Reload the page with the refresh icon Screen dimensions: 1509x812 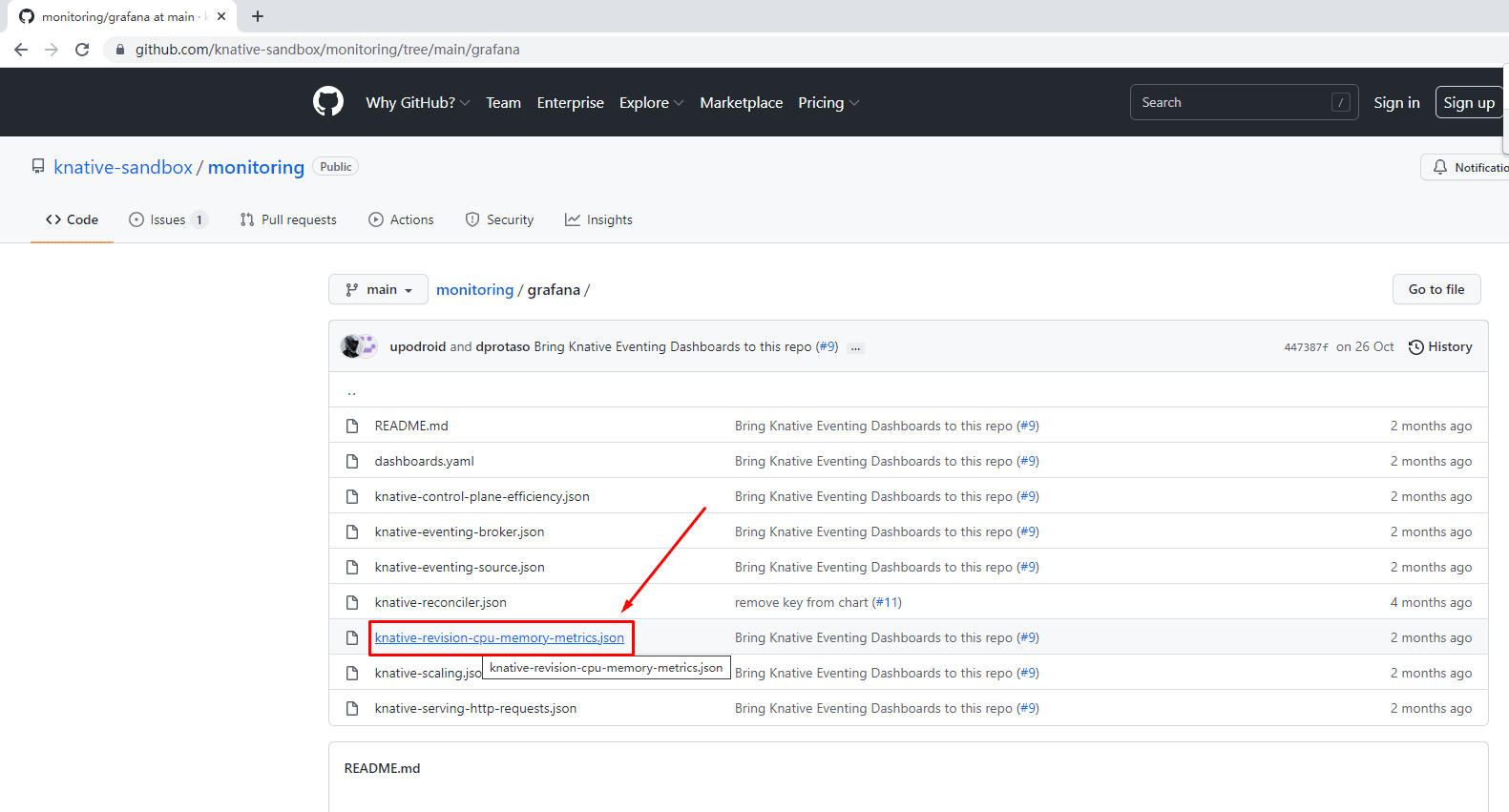click(82, 50)
